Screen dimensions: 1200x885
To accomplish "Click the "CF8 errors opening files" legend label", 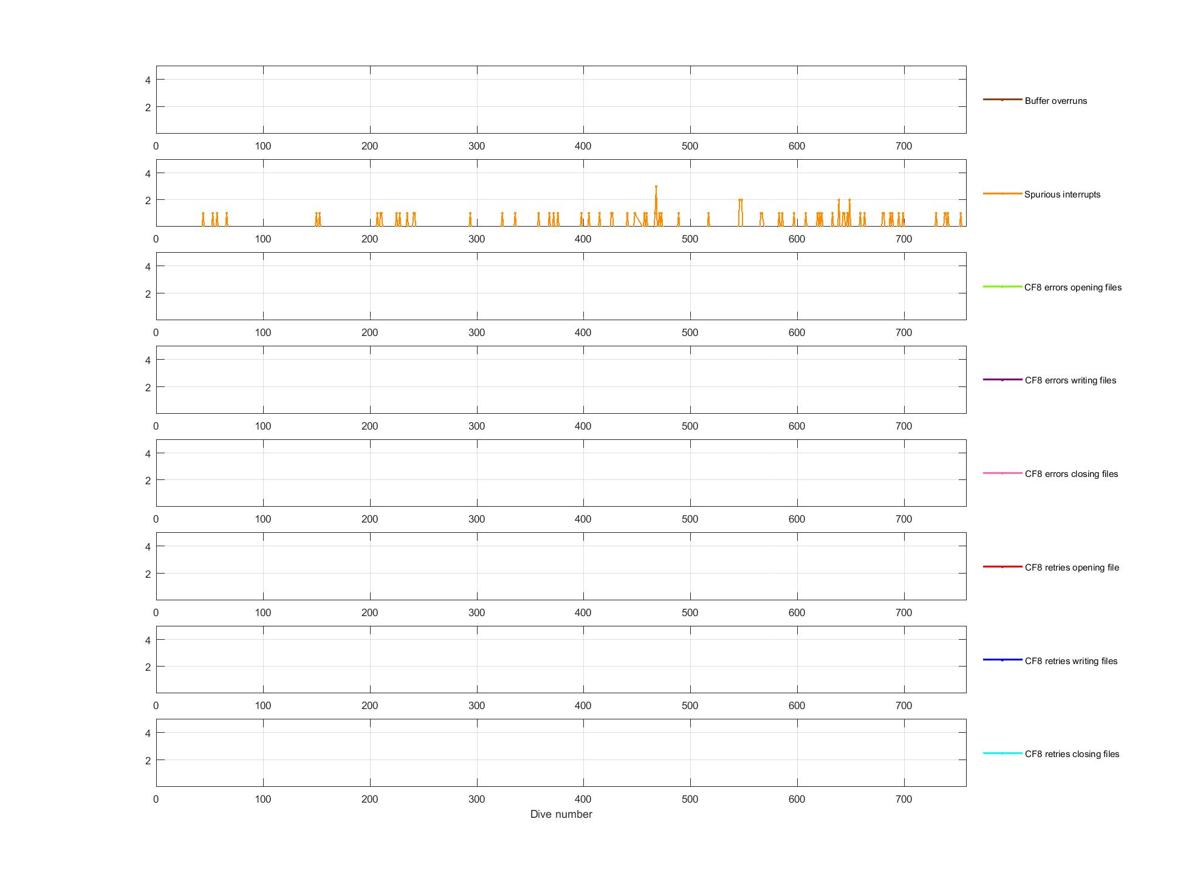I will 1073,287.
